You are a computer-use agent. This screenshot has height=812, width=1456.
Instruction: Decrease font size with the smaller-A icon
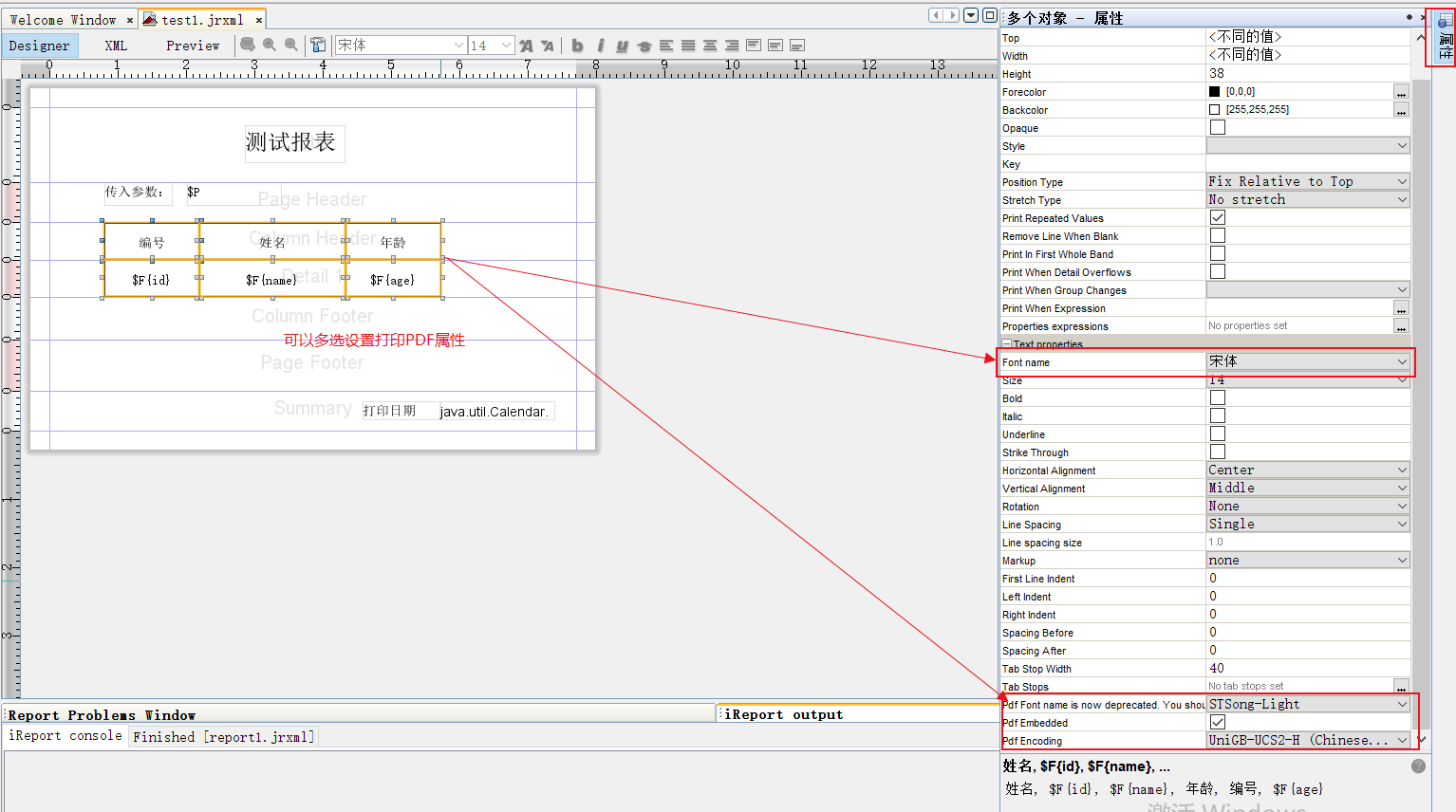click(x=547, y=46)
